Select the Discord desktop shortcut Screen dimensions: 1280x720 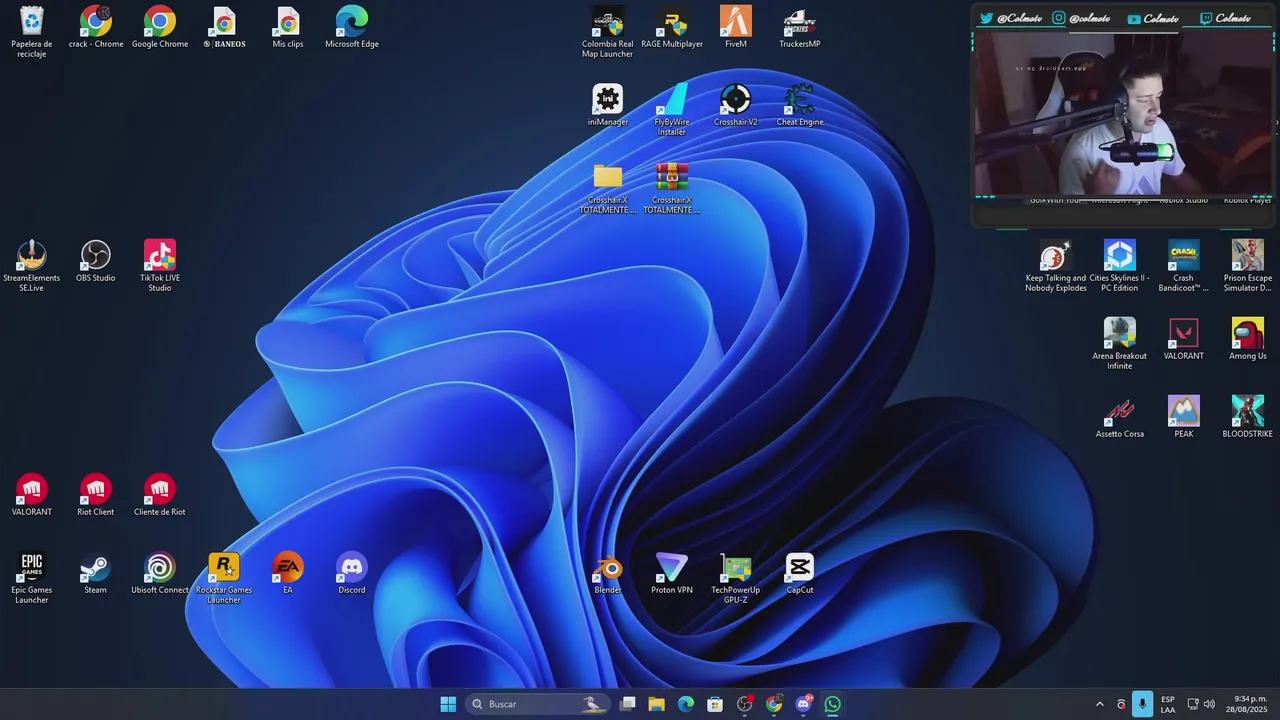352,573
